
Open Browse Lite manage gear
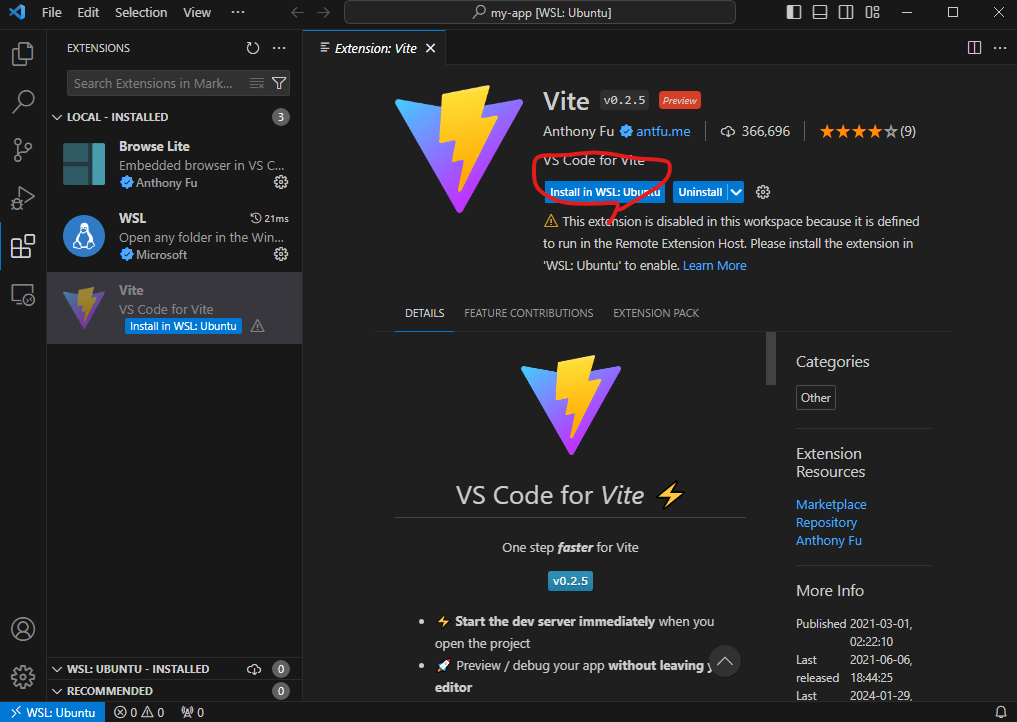(x=281, y=182)
